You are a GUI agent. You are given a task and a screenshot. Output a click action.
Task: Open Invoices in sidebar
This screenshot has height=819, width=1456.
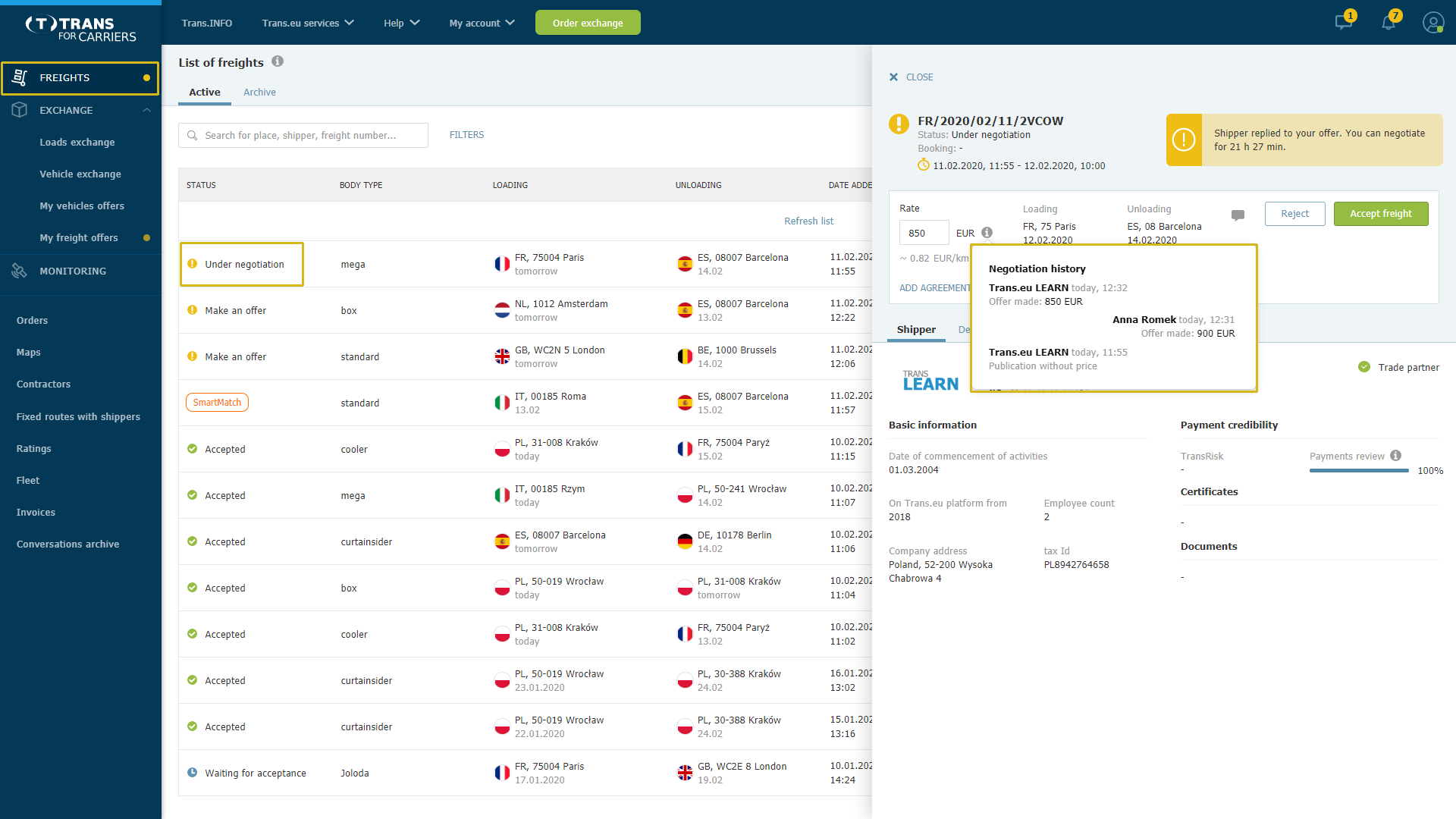(36, 512)
